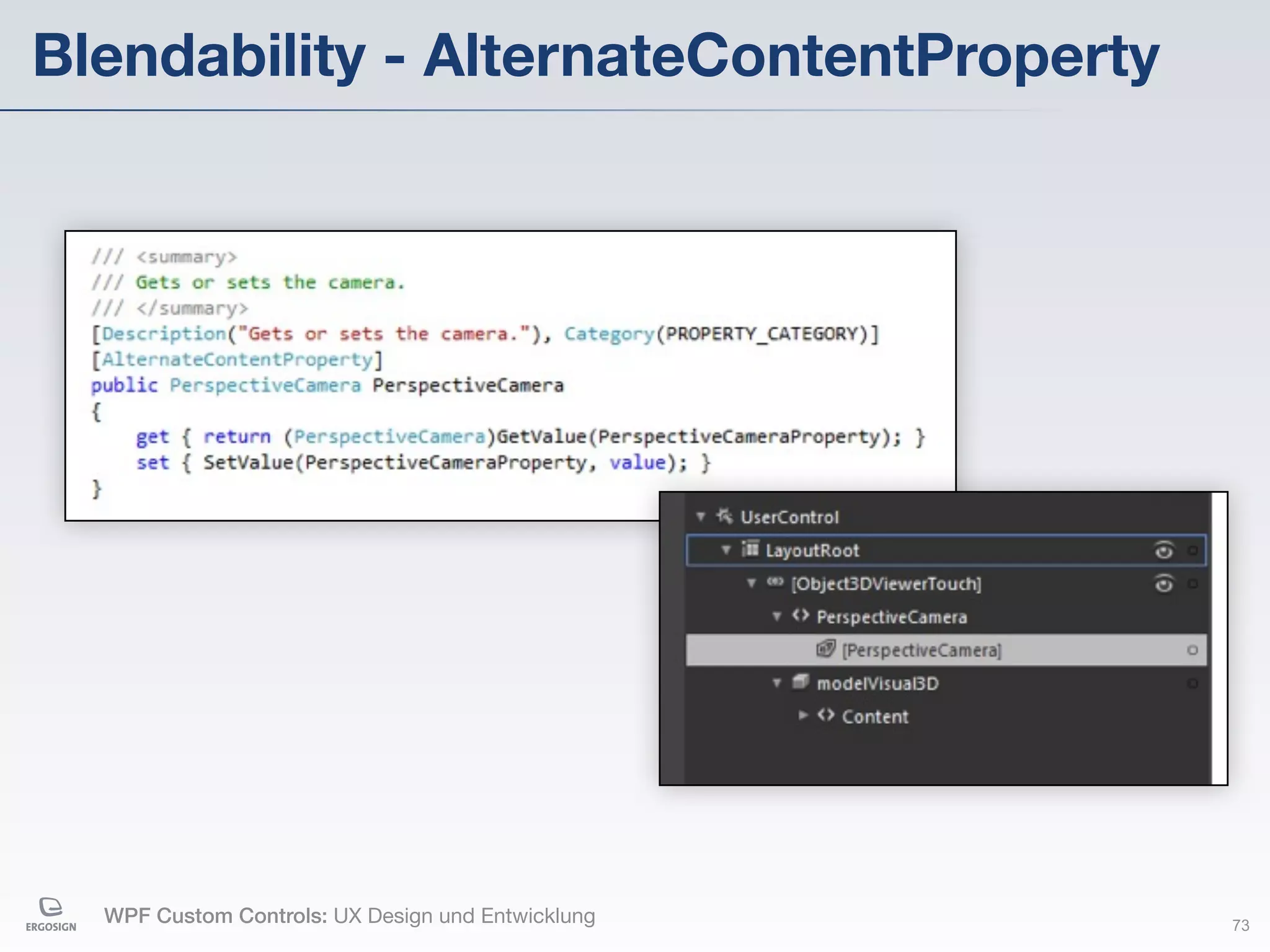Image resolution: width=1270 pixels, height=952 pixels.
Task: Toggle lock dot on [PerspectiveCamera] row
Action: (x=1192, y=650)
